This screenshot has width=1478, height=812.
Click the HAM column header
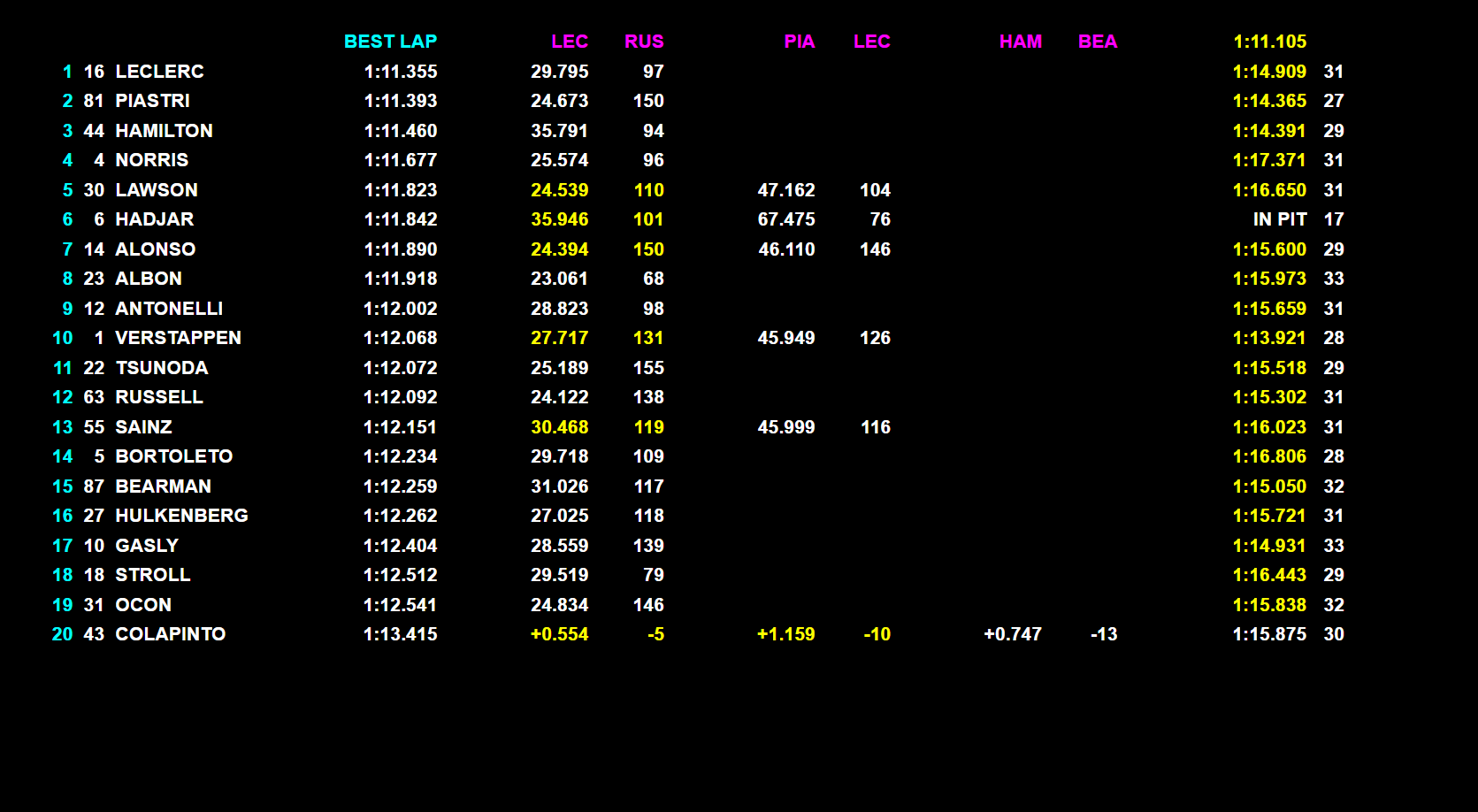pos(1020,42)
